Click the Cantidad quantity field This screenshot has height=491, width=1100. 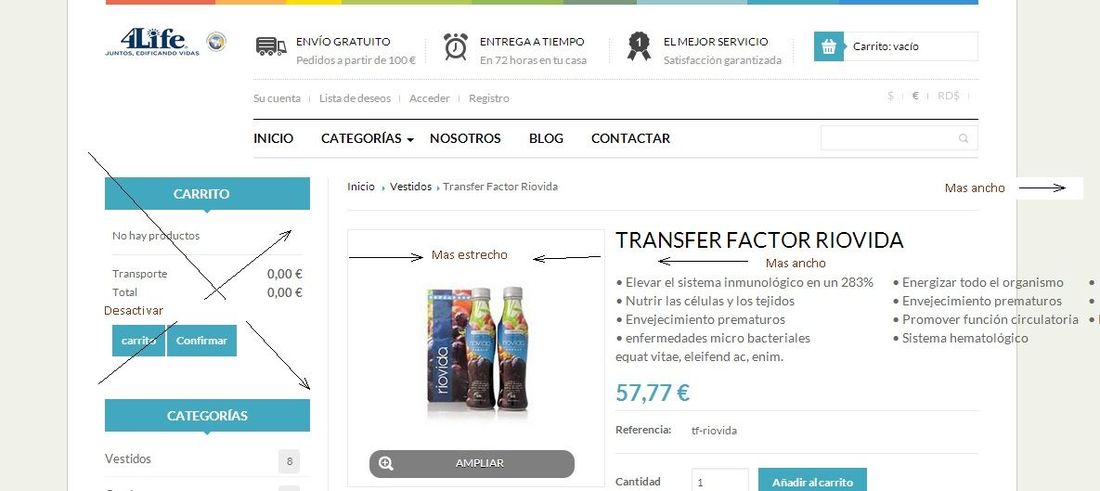[720, 480]
